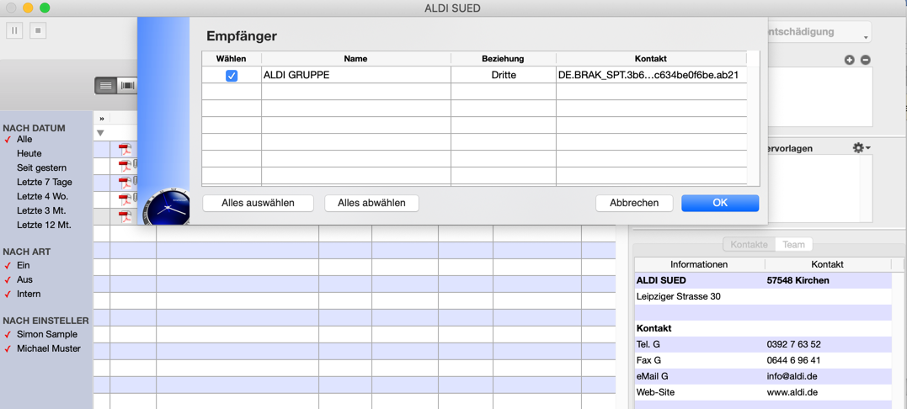Click the ALDI SUED contact row
This screenshot has height=410, width=908.
763,281
